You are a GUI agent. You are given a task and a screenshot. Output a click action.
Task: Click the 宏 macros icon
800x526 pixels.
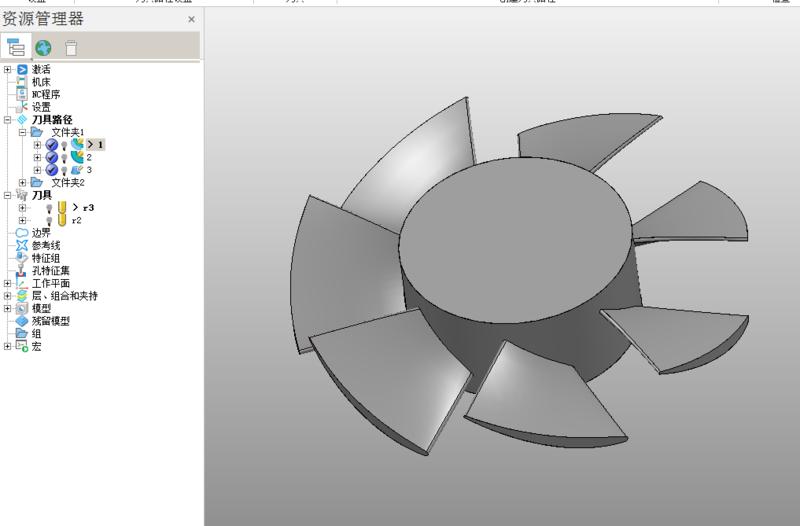coord(22,346)
